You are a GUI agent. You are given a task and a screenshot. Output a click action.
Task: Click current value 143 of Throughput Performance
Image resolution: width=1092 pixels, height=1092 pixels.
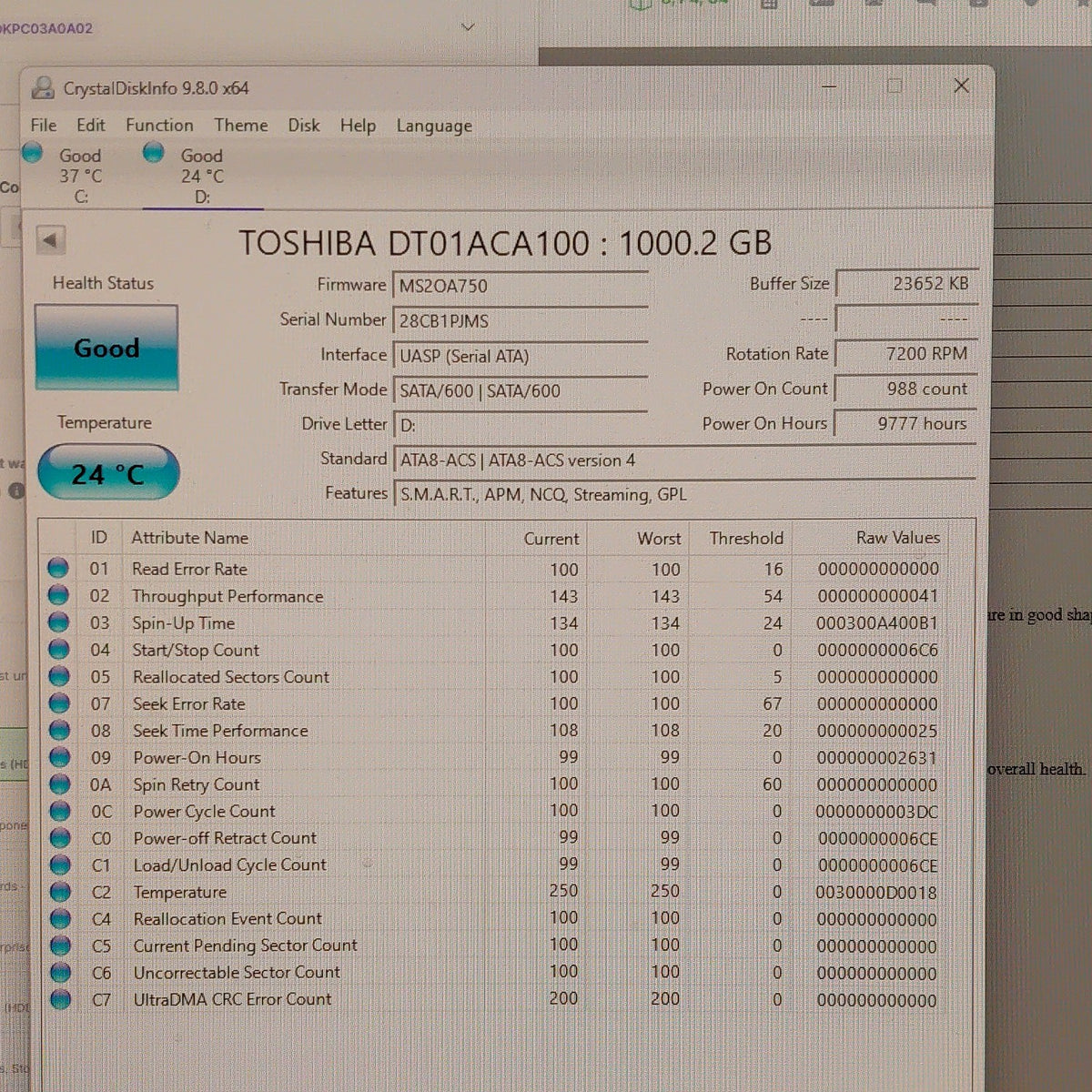pos(563,596)
